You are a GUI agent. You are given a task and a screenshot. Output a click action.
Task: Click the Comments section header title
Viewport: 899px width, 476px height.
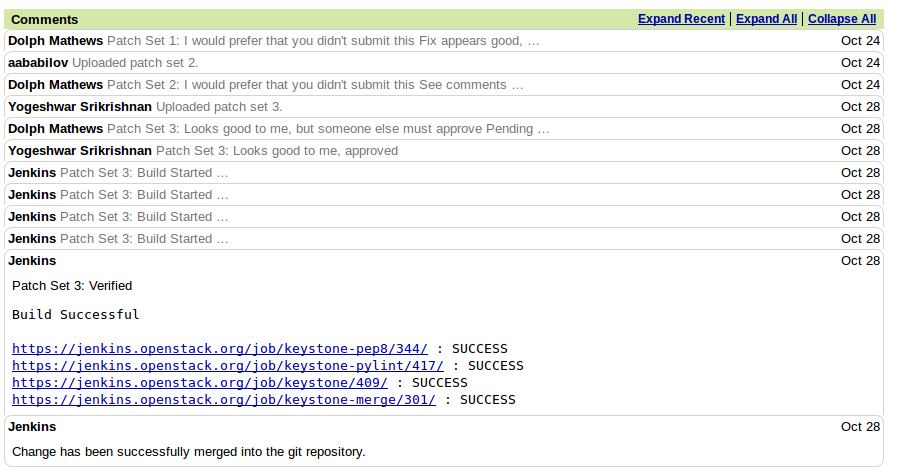[44, 19]
